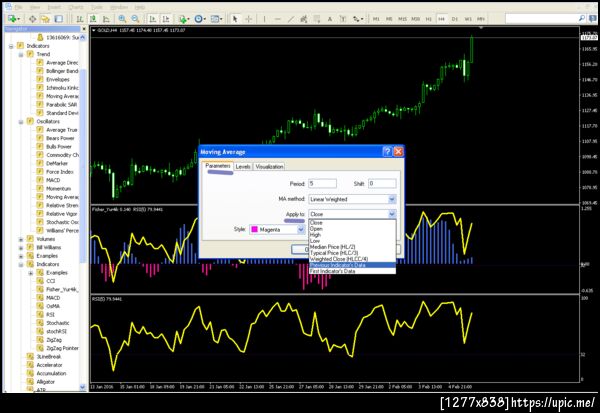Viewport: 600px width, 413px height.
Task: Click the Apply to combo box arrow
Action: [x=391, y=214]
